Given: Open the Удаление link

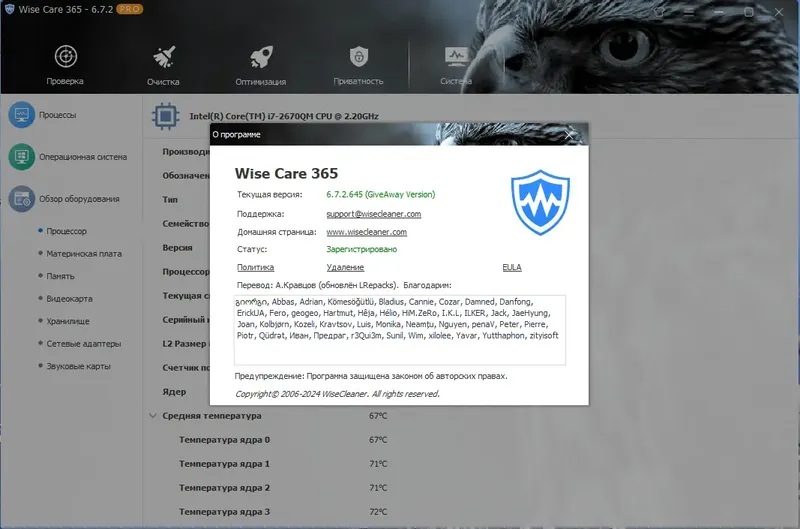Looking at the screenshot, I should [345, 267].
